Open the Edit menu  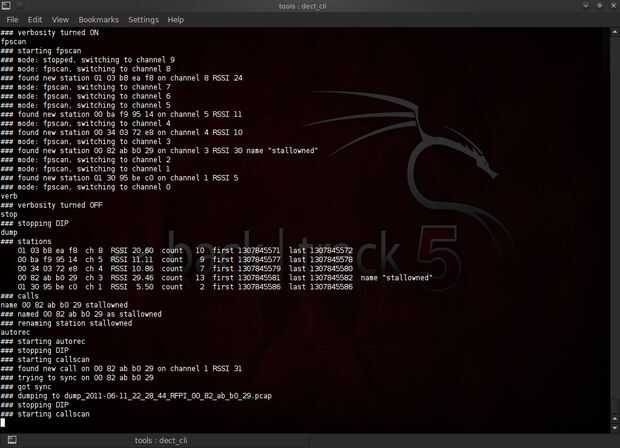pos(35,20)
